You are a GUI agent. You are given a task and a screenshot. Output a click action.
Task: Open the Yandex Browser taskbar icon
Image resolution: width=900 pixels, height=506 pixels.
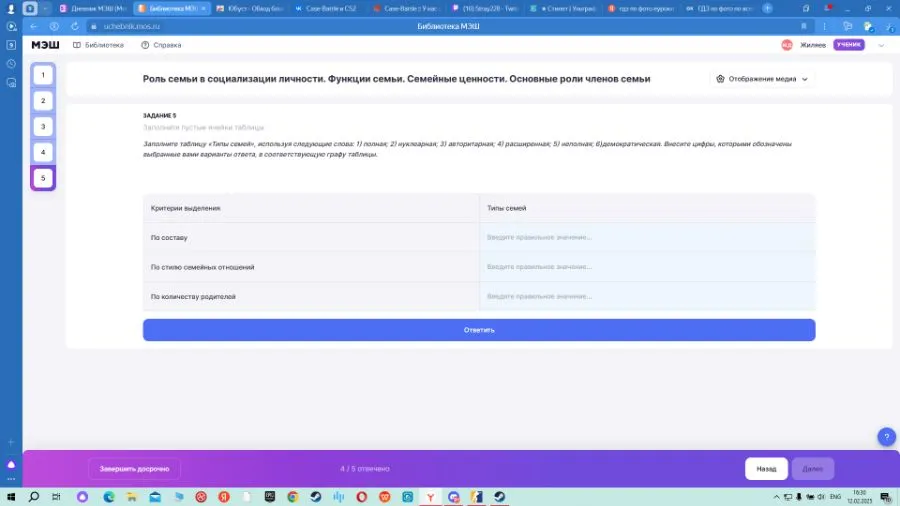430,497
